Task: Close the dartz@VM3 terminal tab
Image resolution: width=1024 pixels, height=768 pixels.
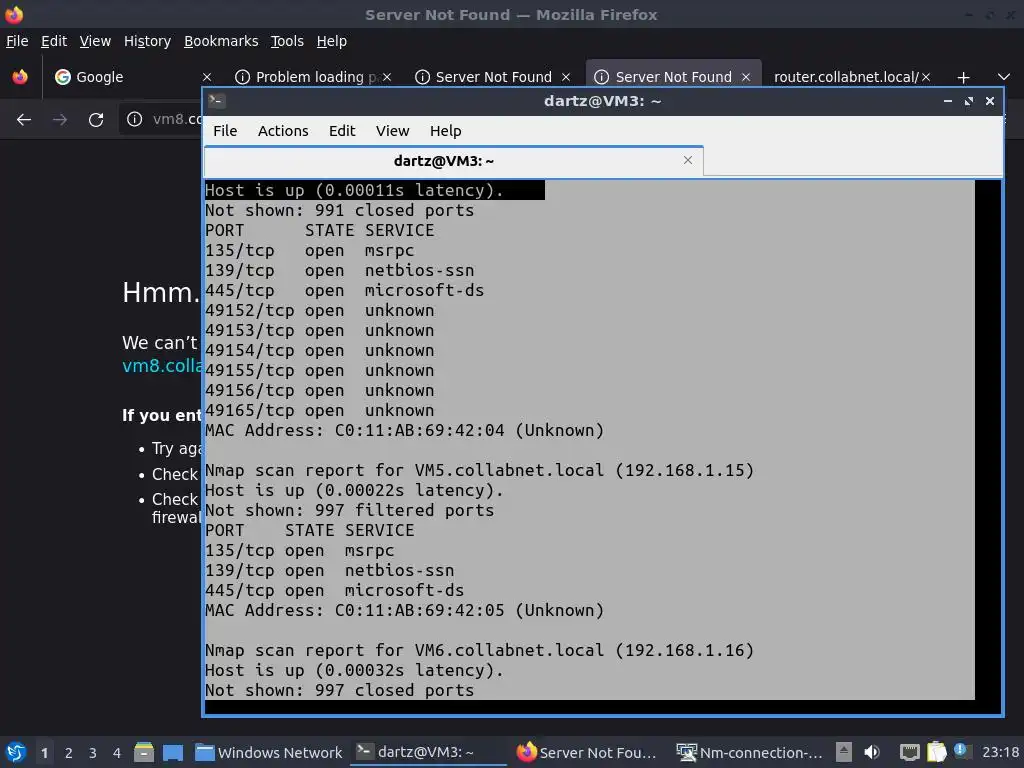Action: click(x=688, y=160)
